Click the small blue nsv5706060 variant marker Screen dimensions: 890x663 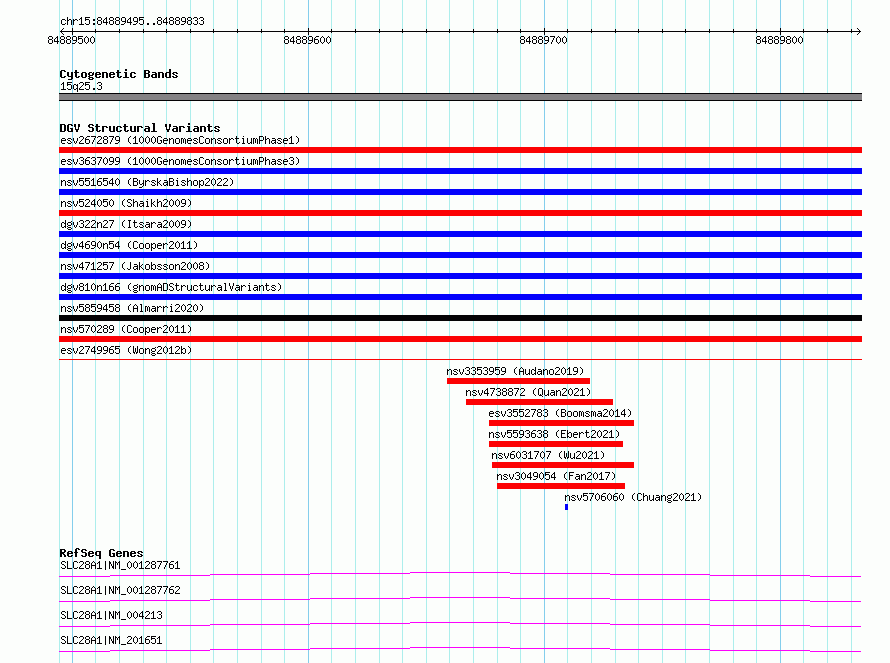(566, 507)
